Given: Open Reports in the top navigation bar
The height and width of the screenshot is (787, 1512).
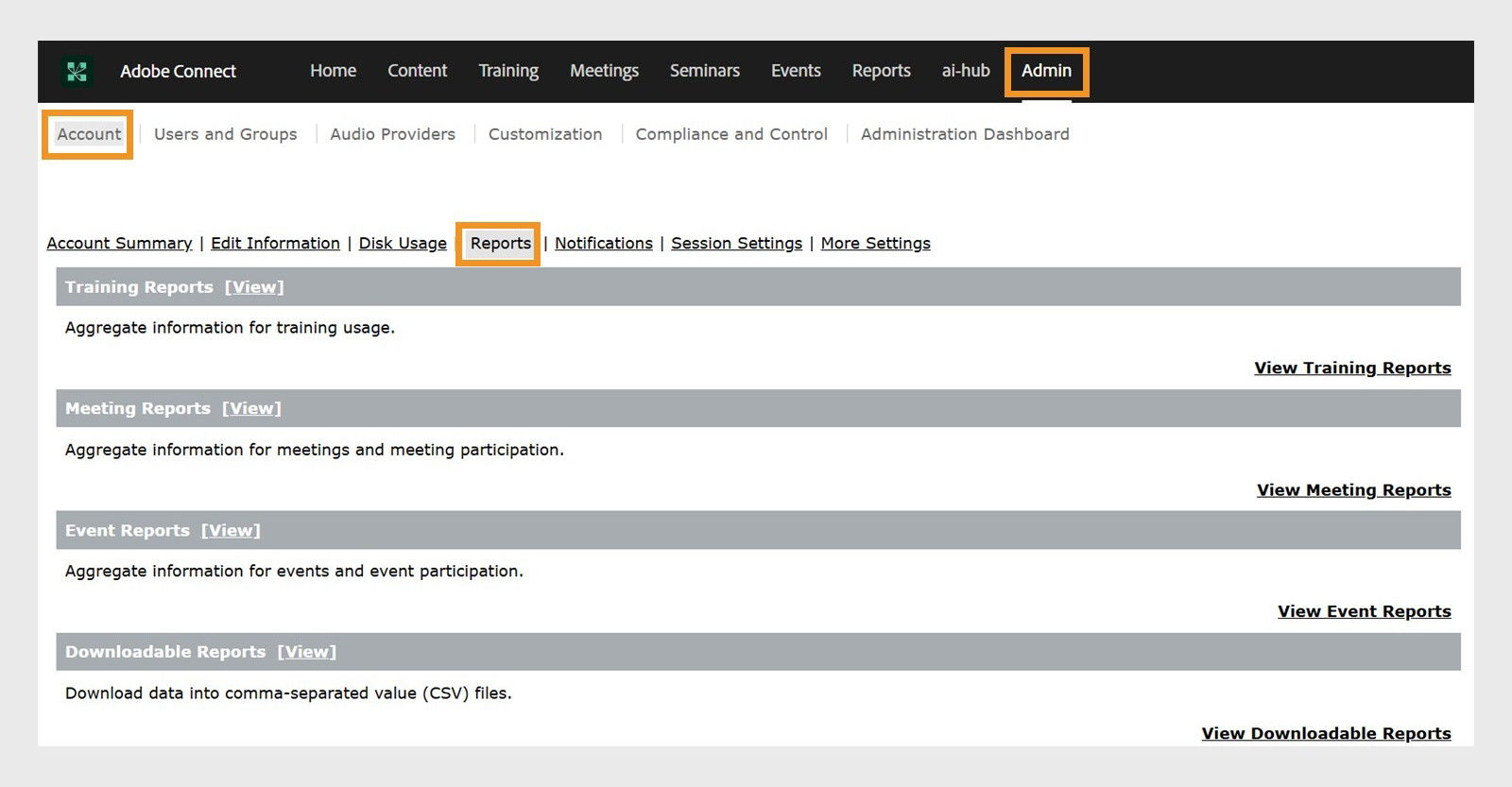Looking at the screenshot, I should click(881, 71).
